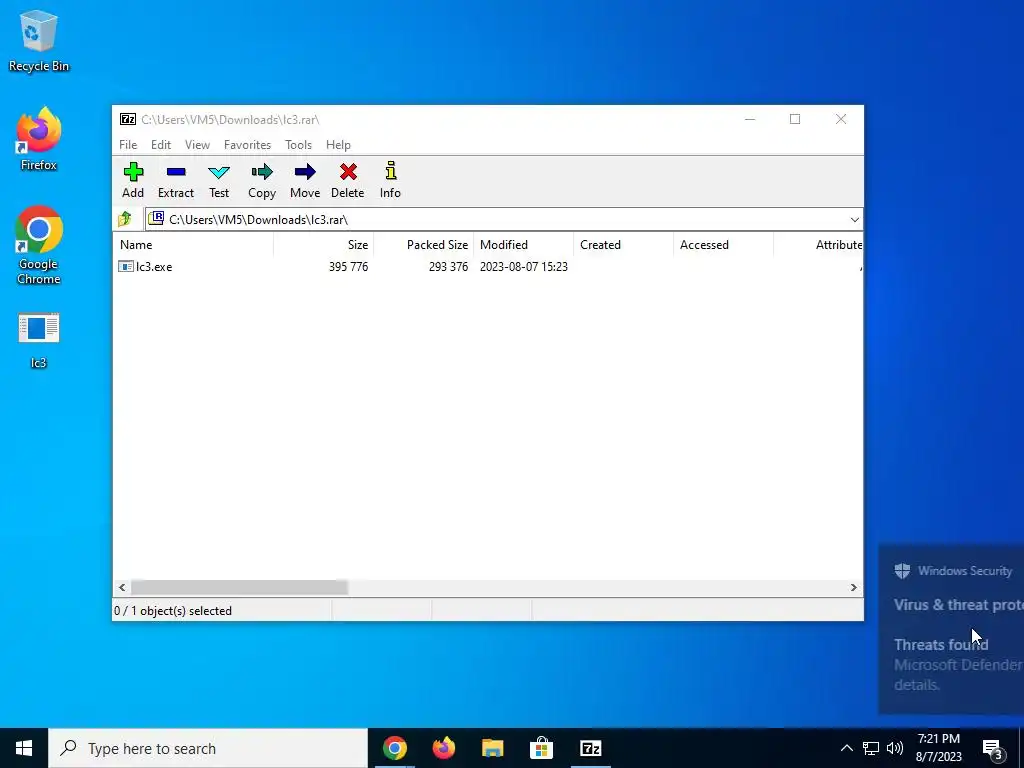1024x768 pixels.
Task: Click the 395 776 size value
Action: (349, 266)
